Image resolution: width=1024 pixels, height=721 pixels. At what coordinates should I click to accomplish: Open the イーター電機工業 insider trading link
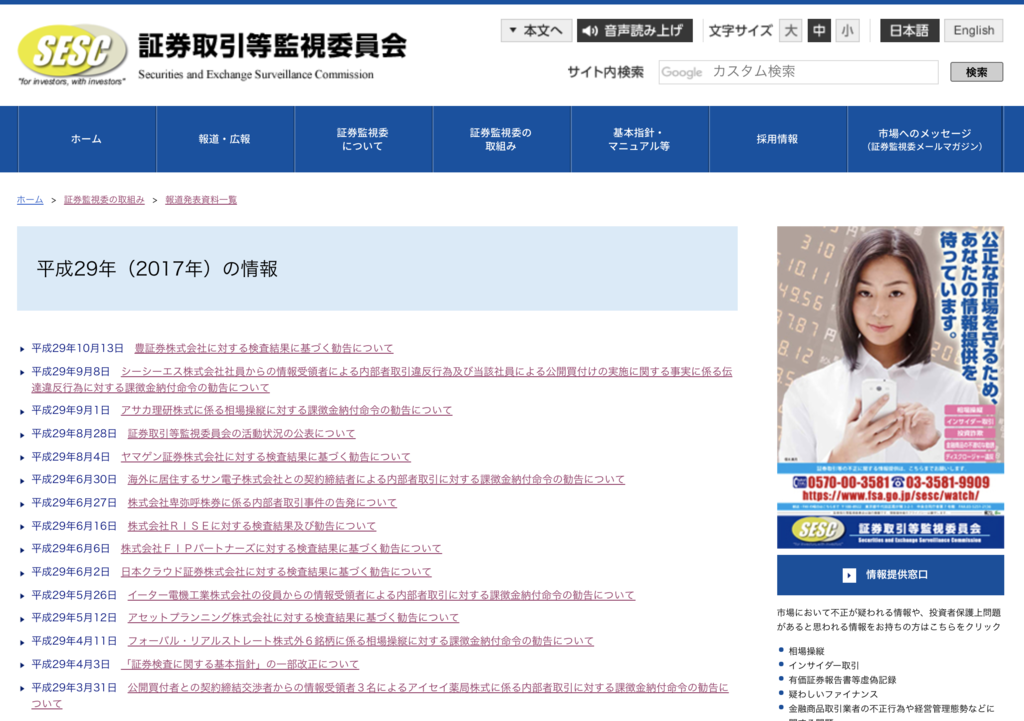point(381,596)
